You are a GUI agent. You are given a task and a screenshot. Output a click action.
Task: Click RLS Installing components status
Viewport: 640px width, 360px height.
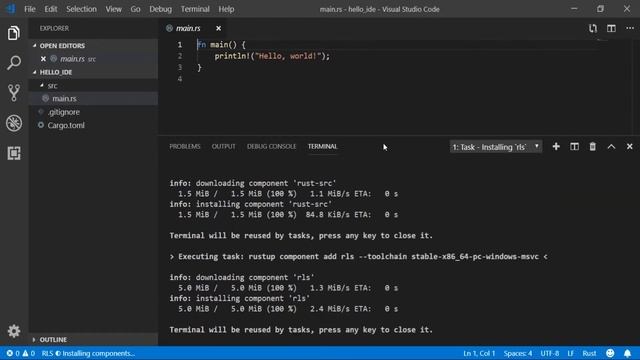(x=88, y=353)
